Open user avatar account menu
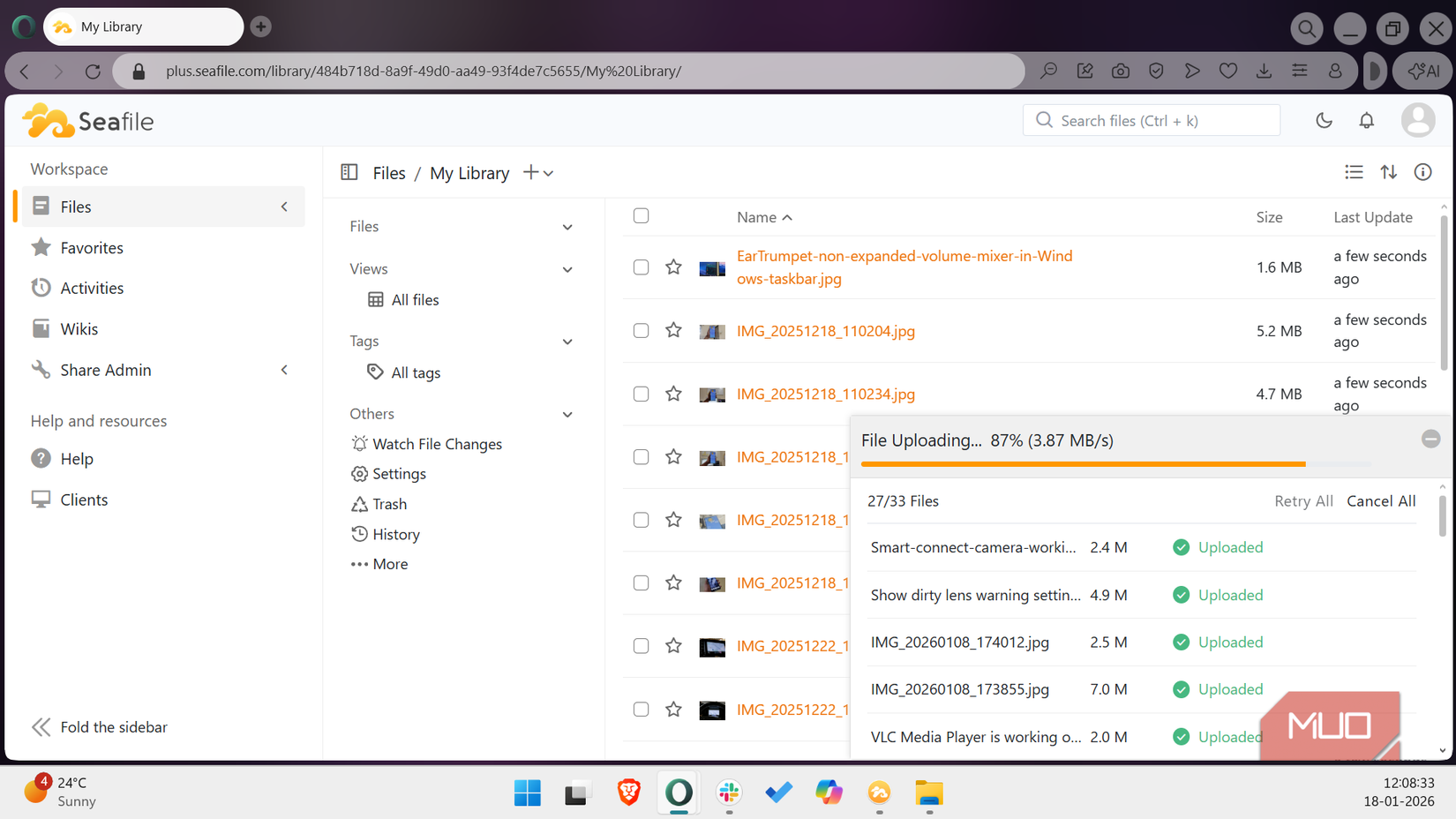1456x819 pixels. [x=1418, y=120]
